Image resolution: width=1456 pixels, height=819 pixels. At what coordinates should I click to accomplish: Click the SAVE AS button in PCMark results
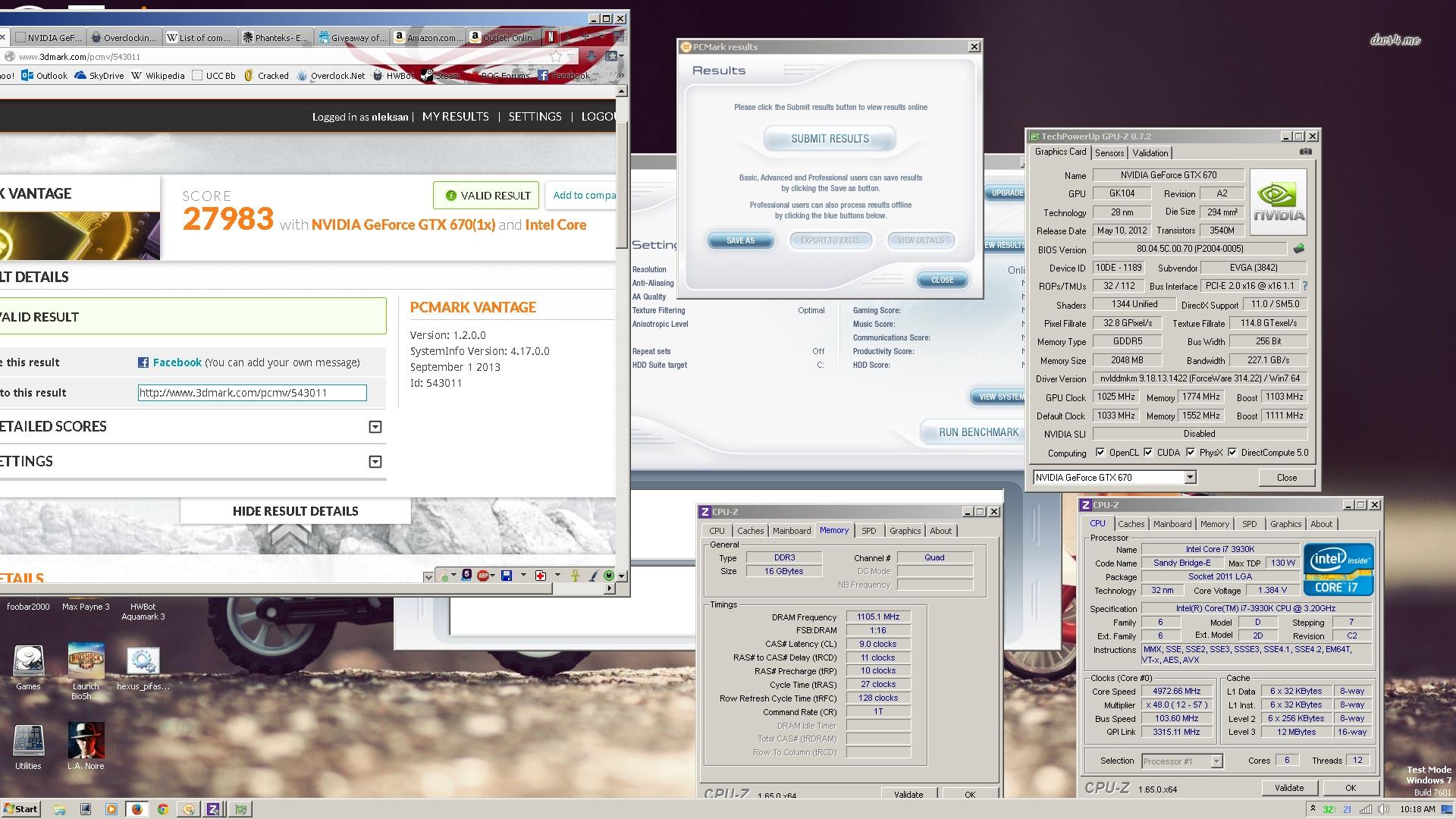click(x=740, y=240)
